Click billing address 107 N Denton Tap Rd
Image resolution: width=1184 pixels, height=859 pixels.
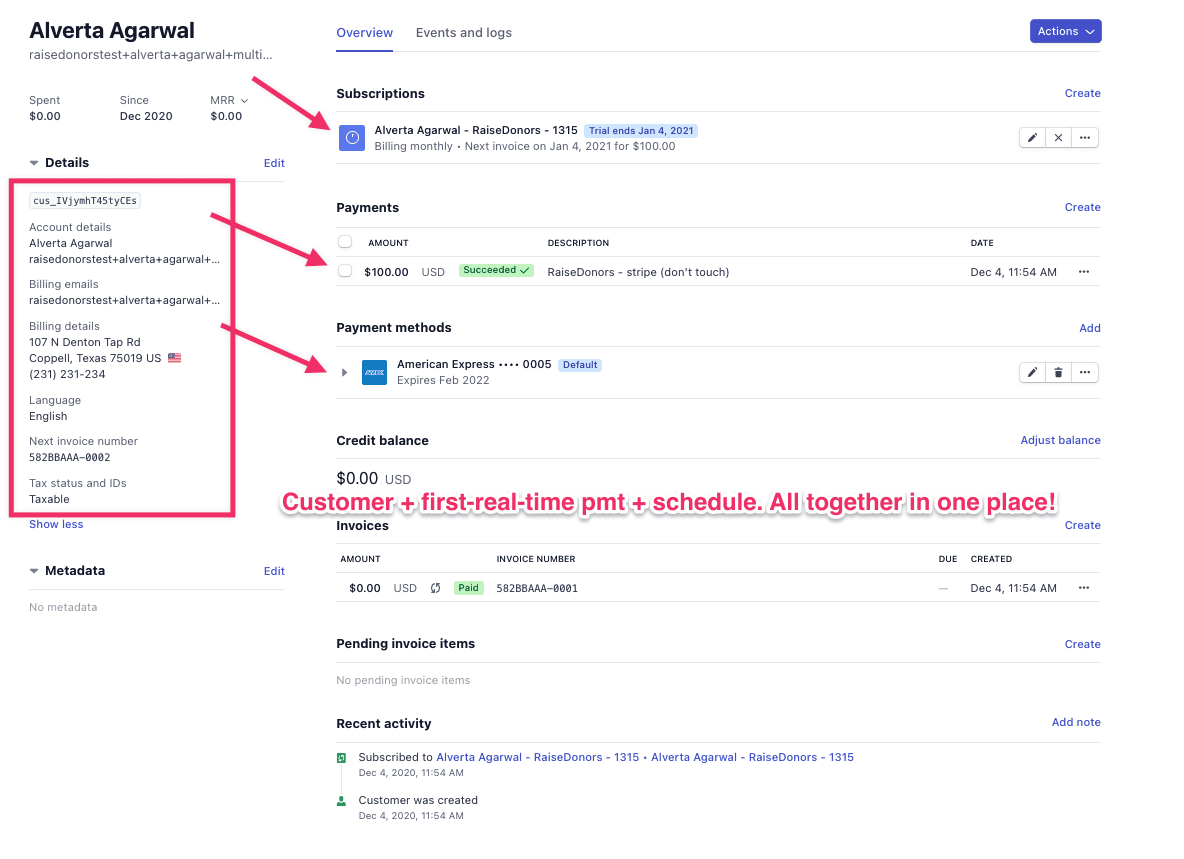point(85,342)
